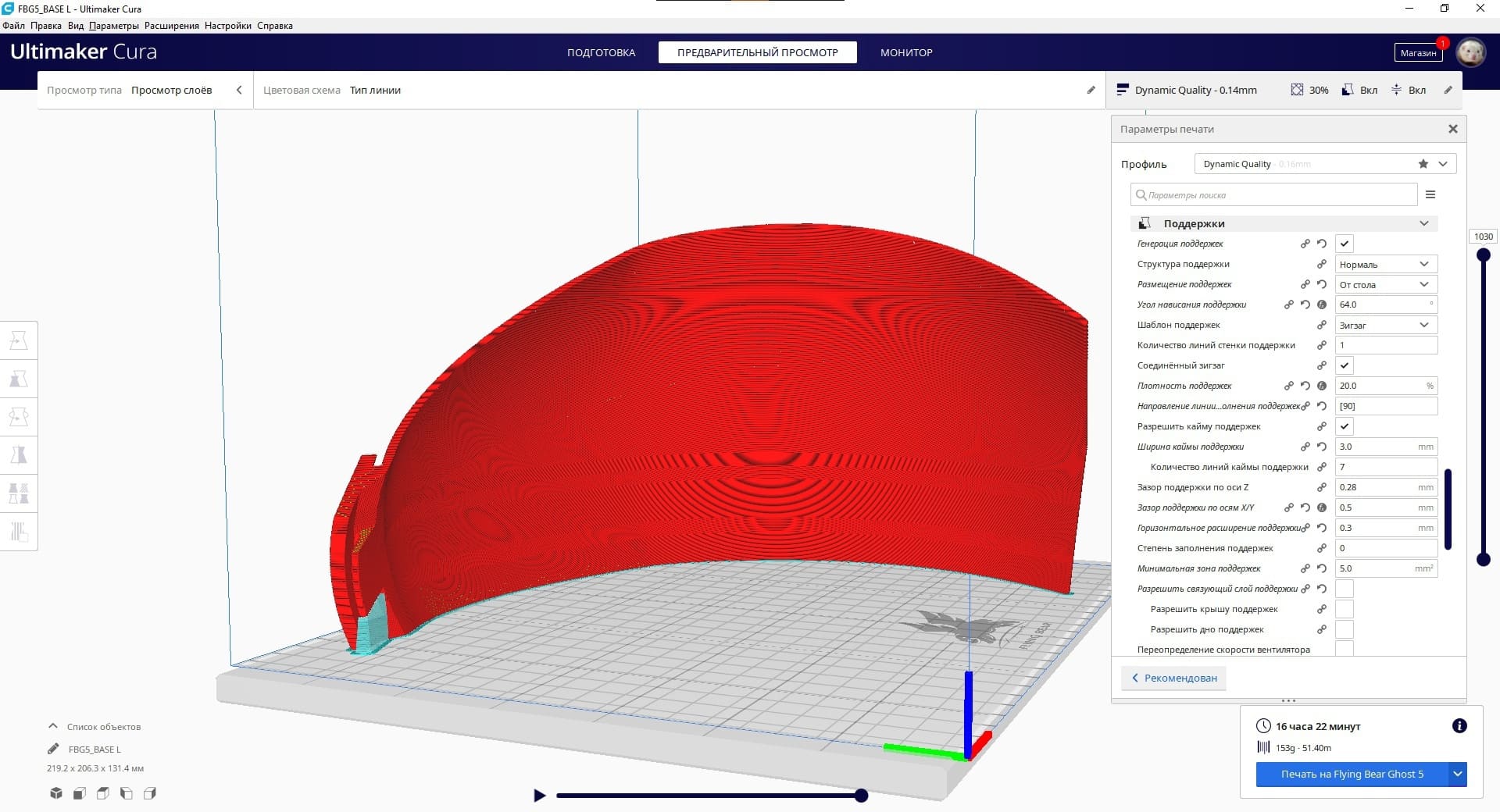Viewport: 1500px width, 812px height.
Task: Open the Per Model Settings tool
Action: (x=19, y=493)
